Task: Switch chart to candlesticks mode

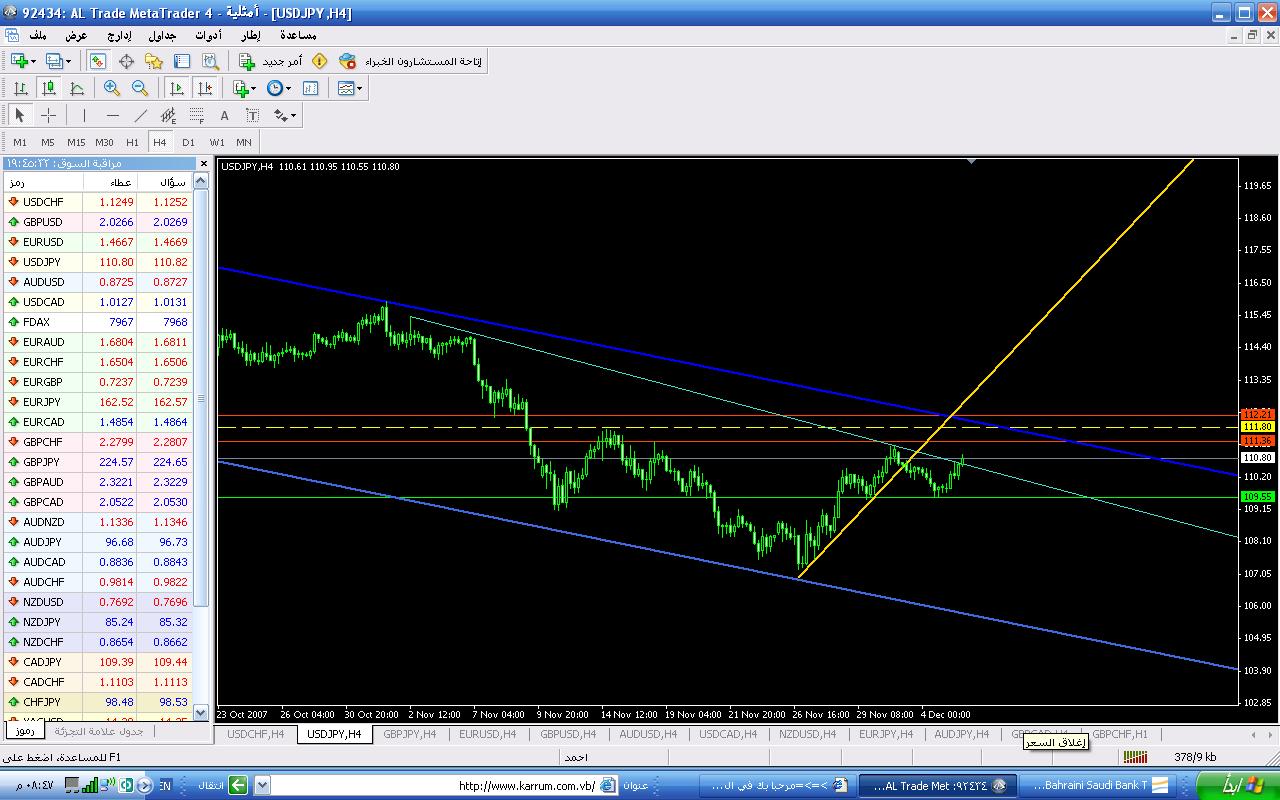Action: coord(48,88)
